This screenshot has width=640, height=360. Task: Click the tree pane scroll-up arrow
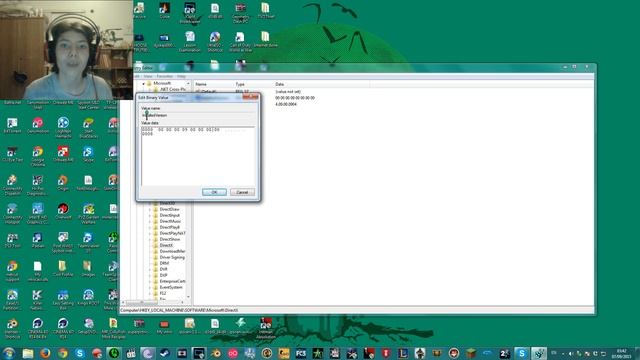point(188,83)
